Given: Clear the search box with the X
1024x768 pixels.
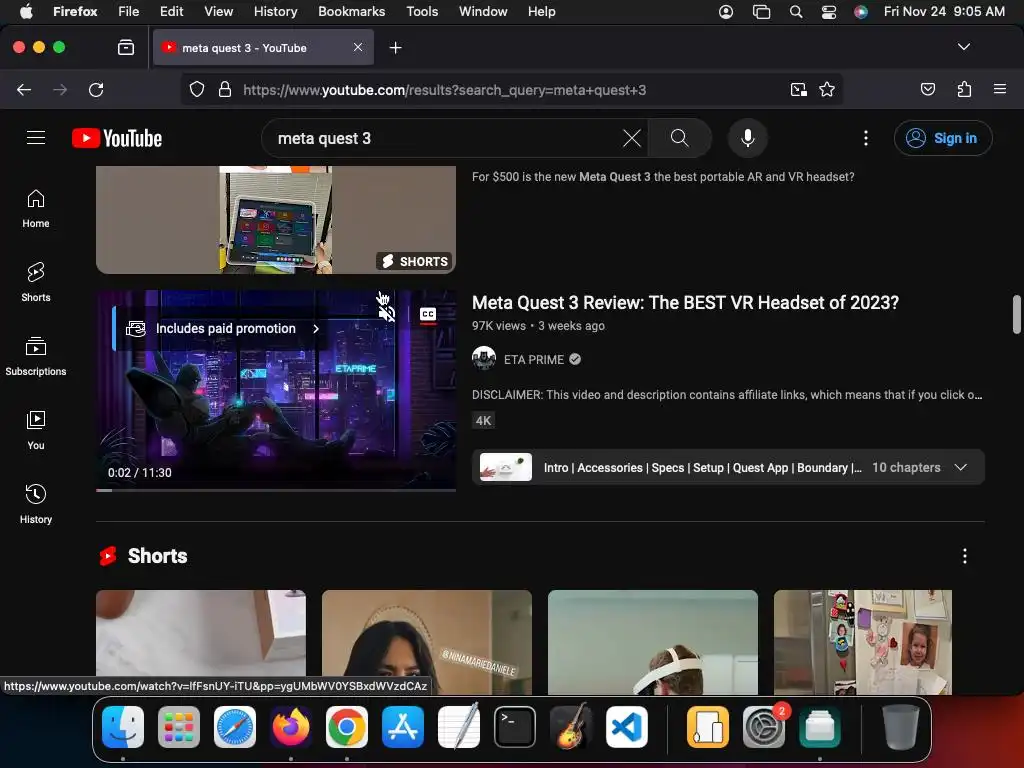Looking at the screenshot, I should [632, 138].
